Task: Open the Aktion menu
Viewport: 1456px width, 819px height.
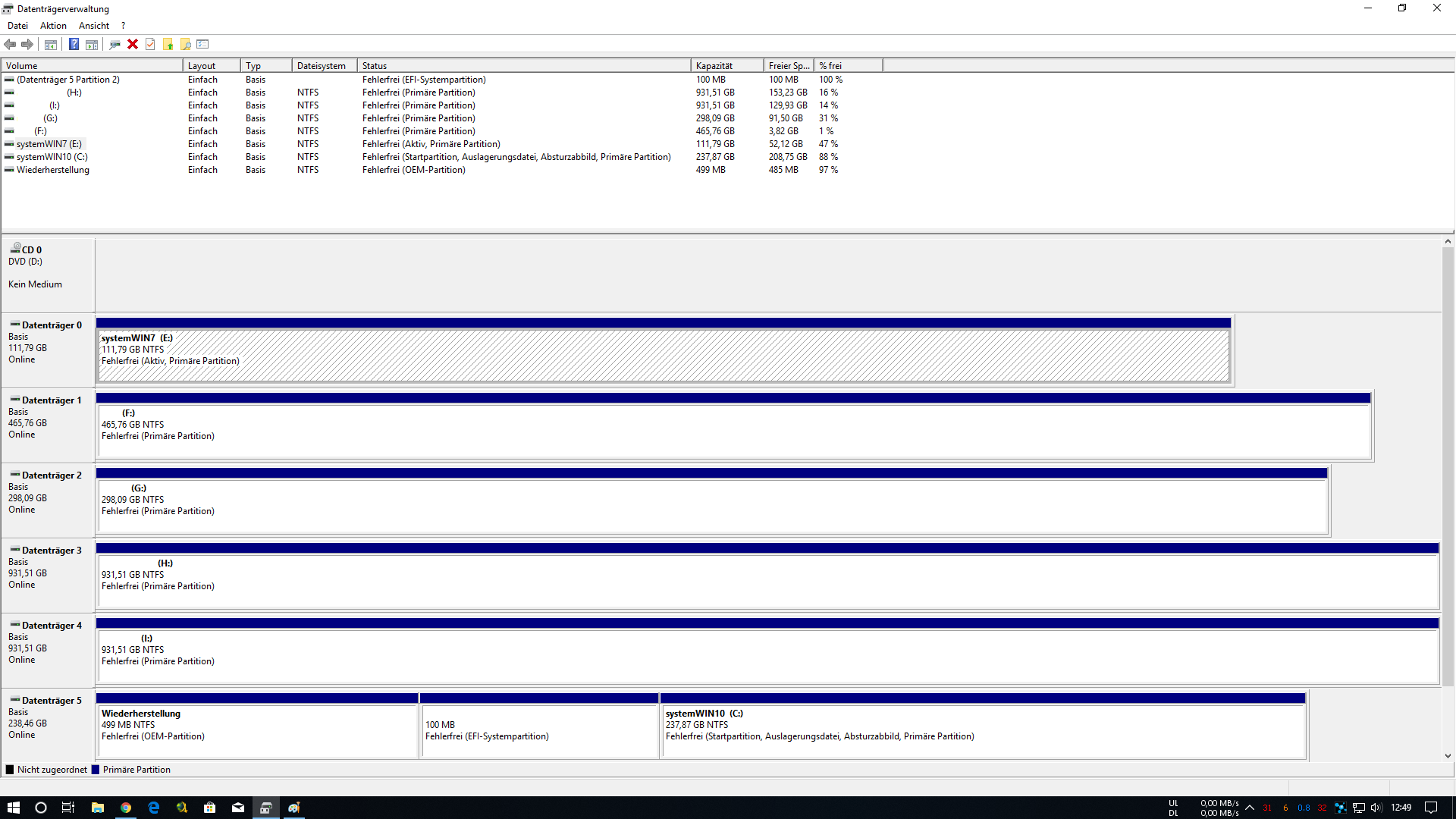Action: point(53,26)
